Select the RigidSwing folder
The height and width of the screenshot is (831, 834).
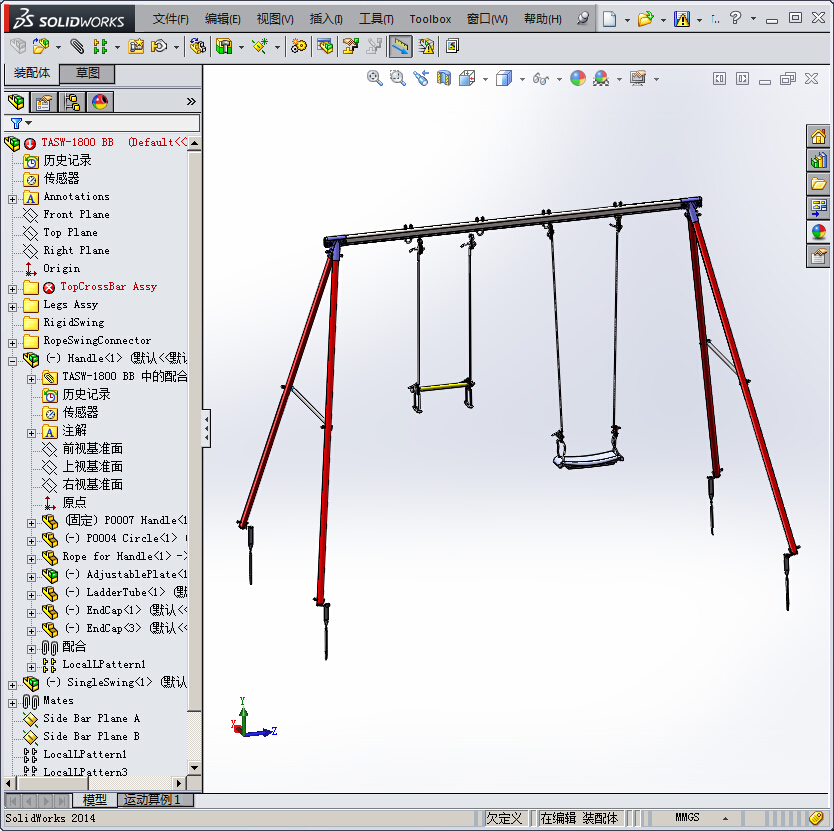pyautogui.click(x=73, y=322)
